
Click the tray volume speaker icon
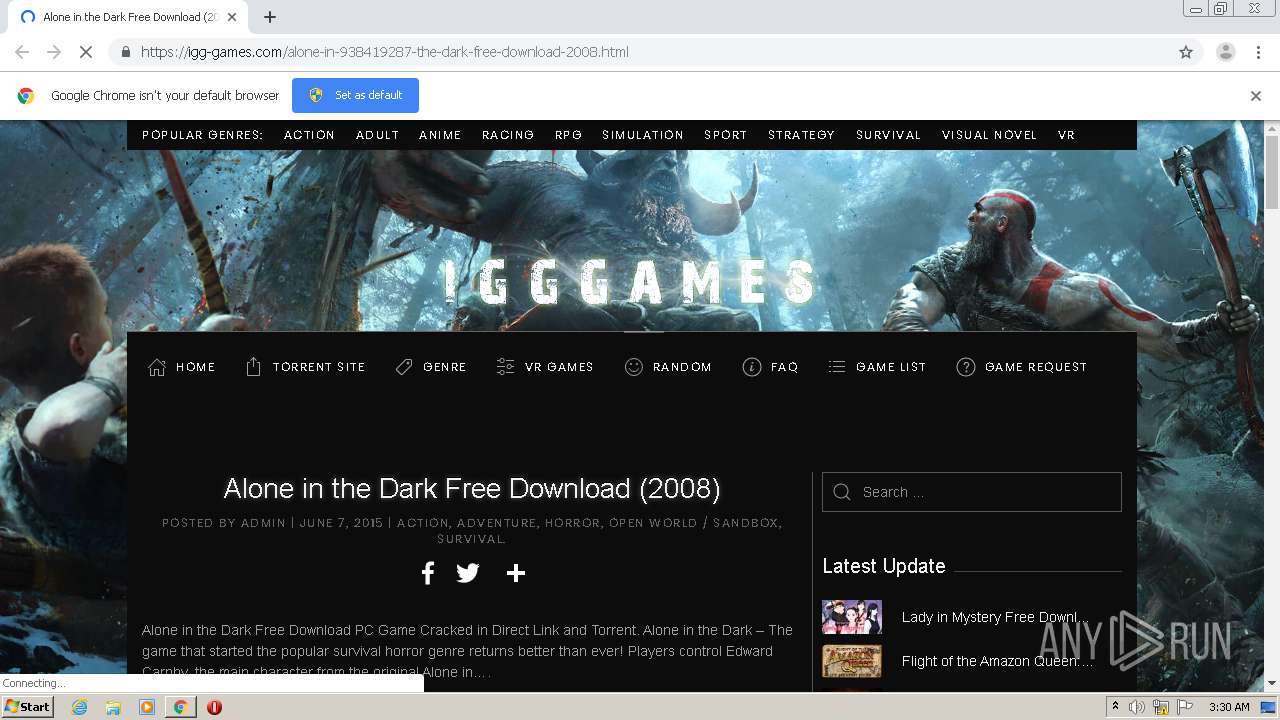tap(1137, 707)
